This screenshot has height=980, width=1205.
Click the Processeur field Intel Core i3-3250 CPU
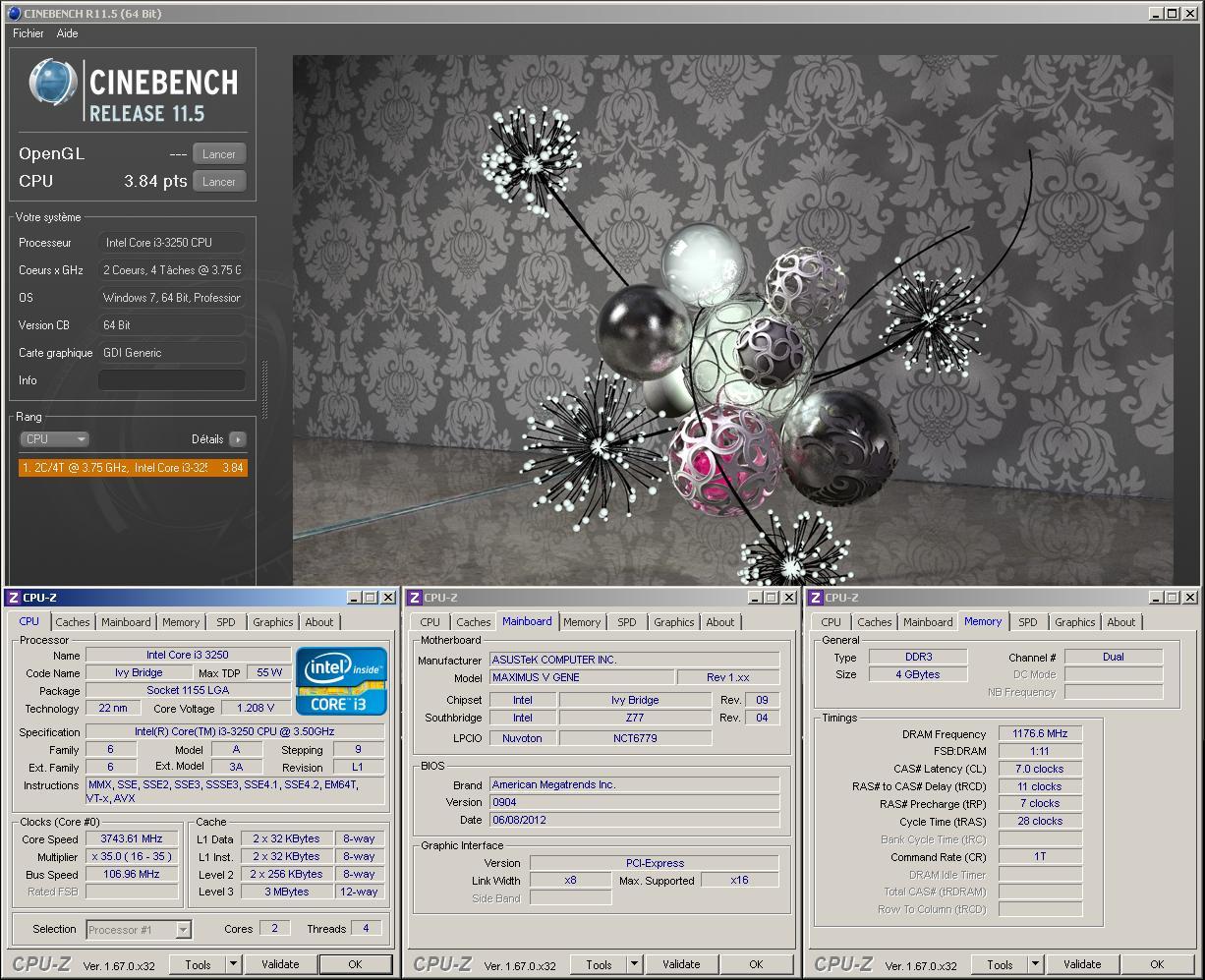172,243
